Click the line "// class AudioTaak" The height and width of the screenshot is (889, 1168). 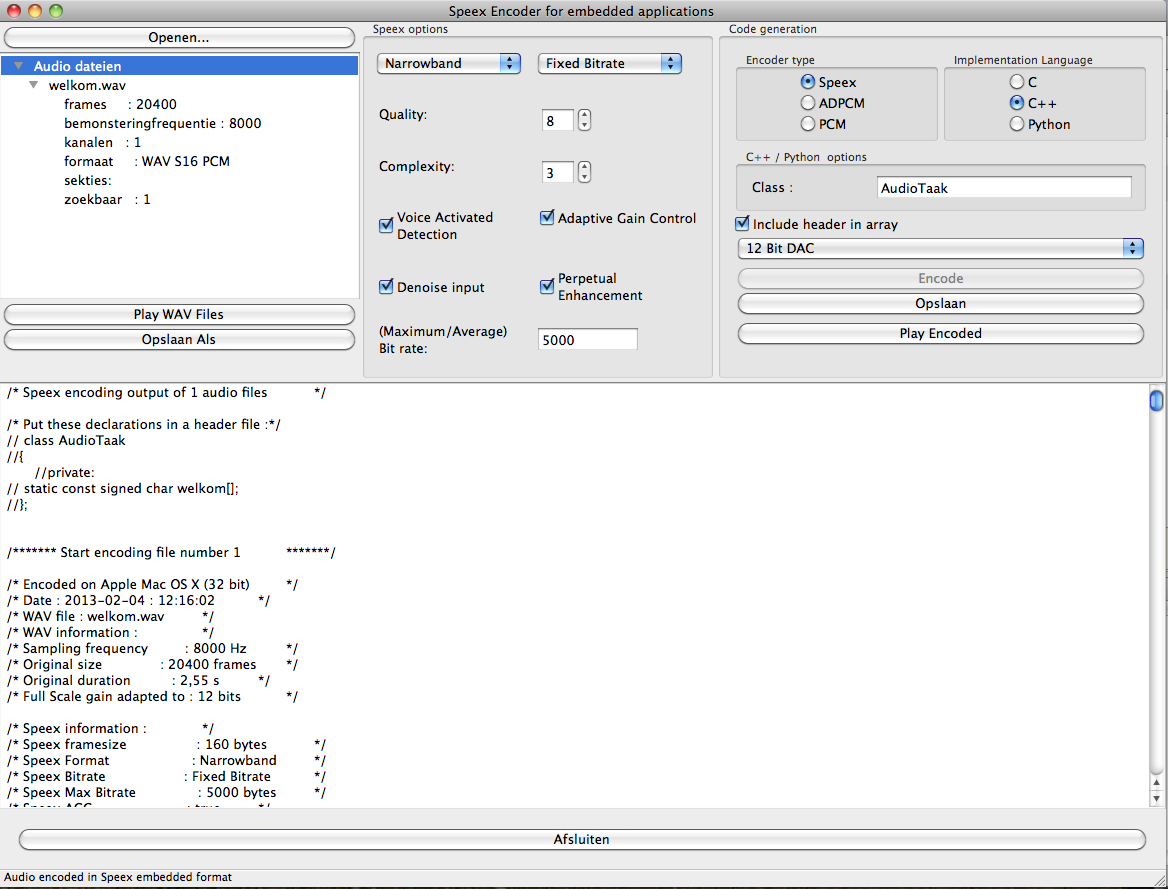tap(66, 440)
